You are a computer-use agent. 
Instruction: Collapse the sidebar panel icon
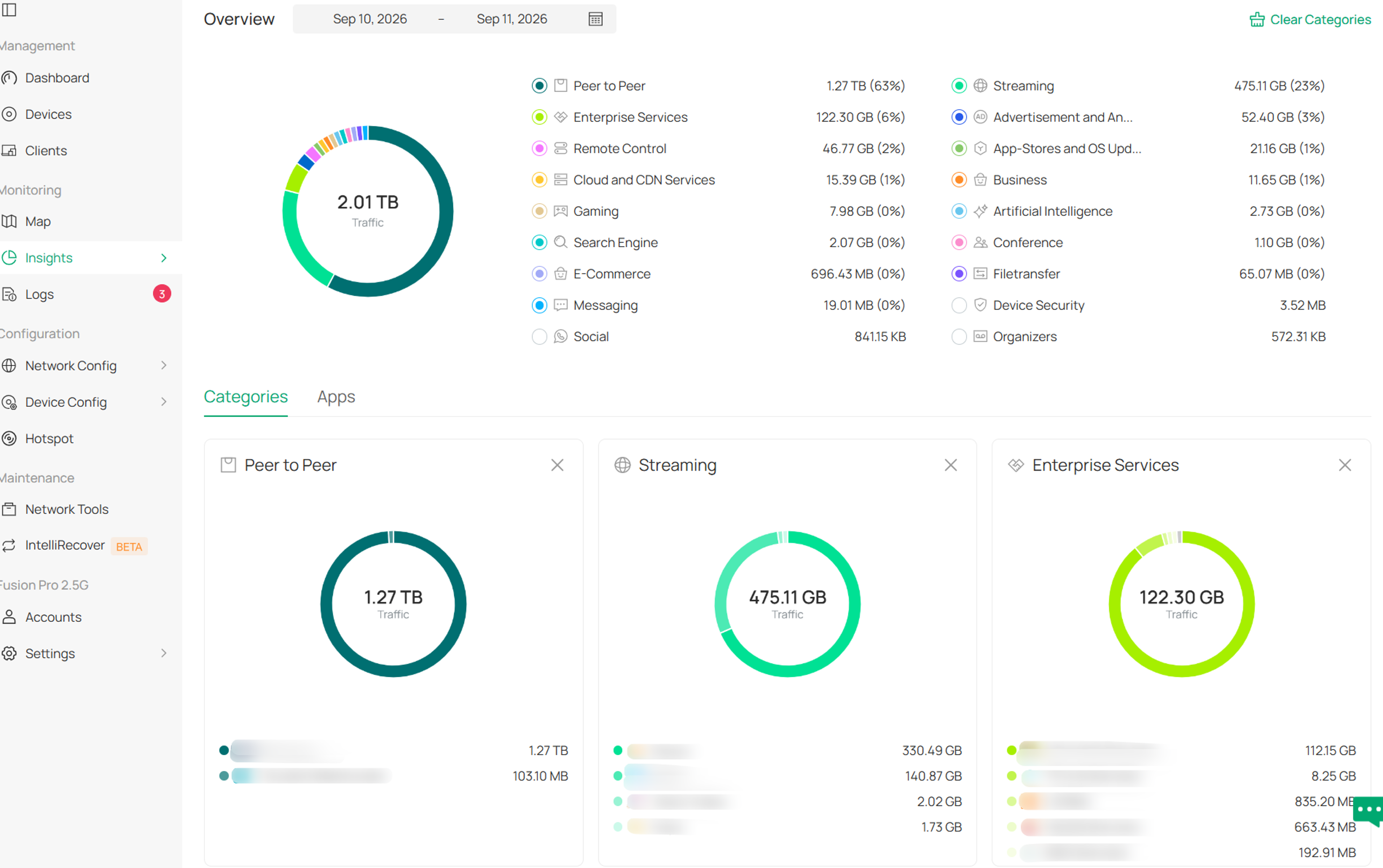9,10
